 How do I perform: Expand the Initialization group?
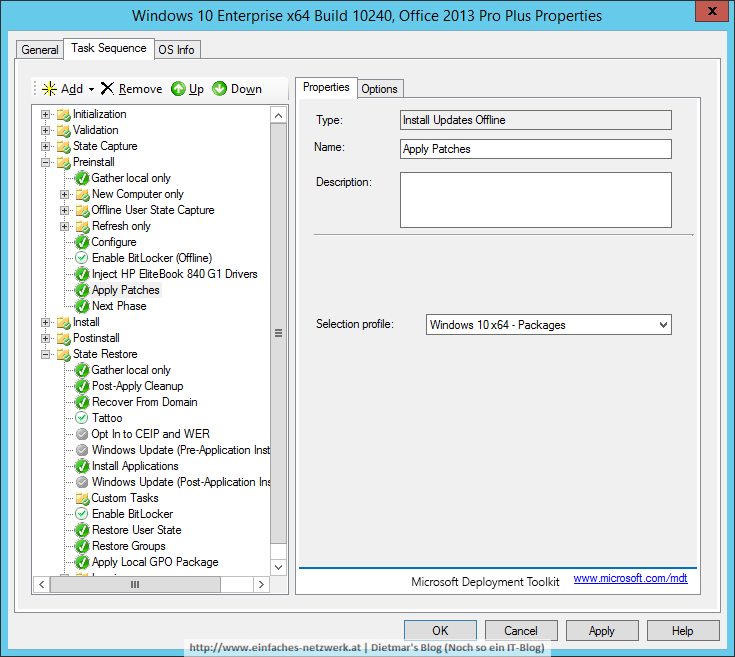point(45,114)
